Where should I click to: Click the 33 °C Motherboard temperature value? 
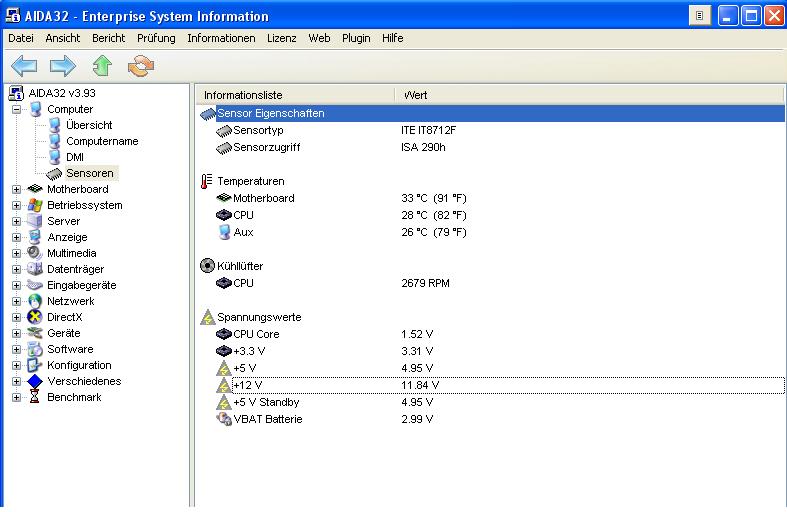tap(434, 198)
